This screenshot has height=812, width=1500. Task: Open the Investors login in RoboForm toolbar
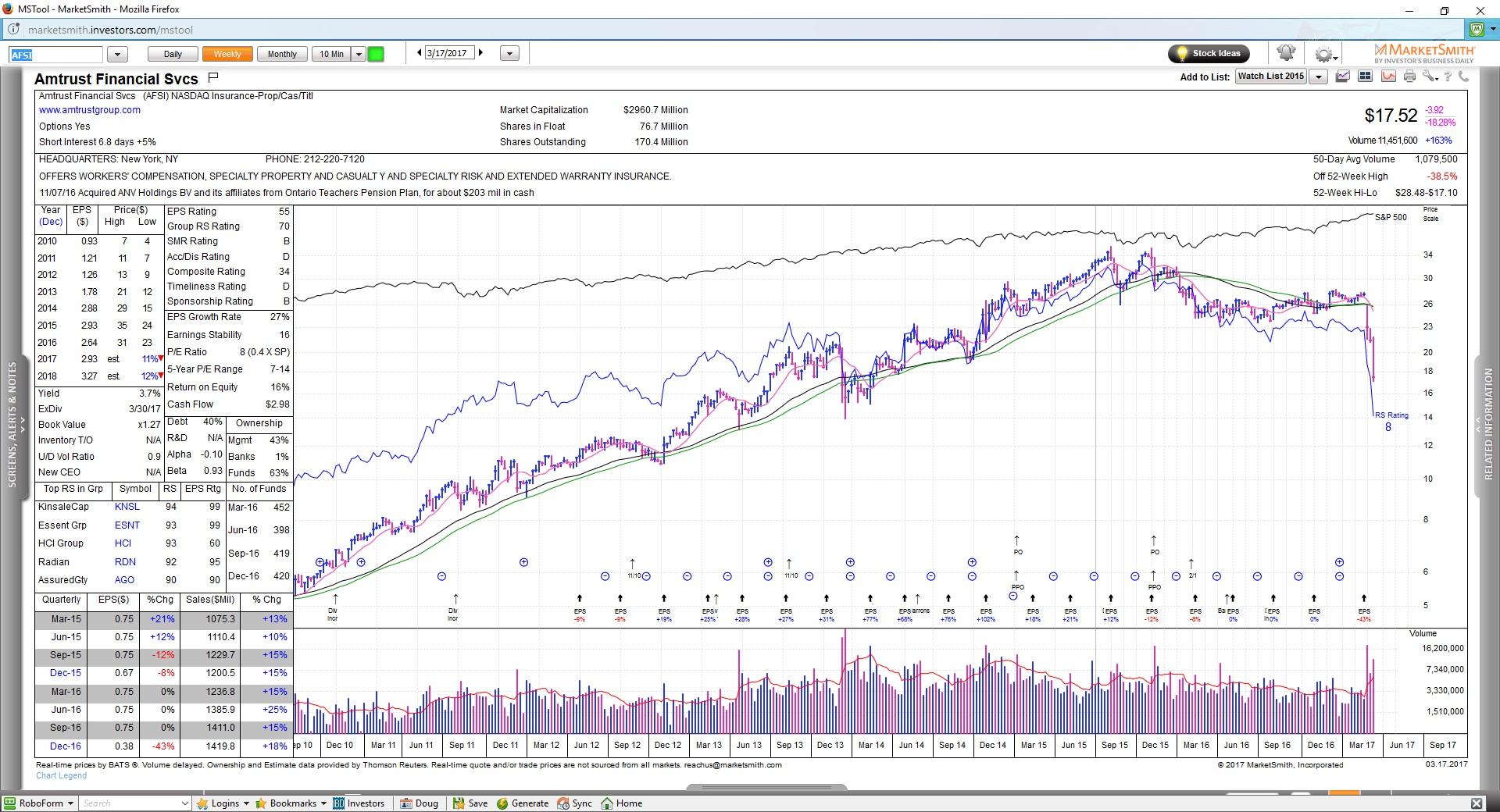coord(359,803)
